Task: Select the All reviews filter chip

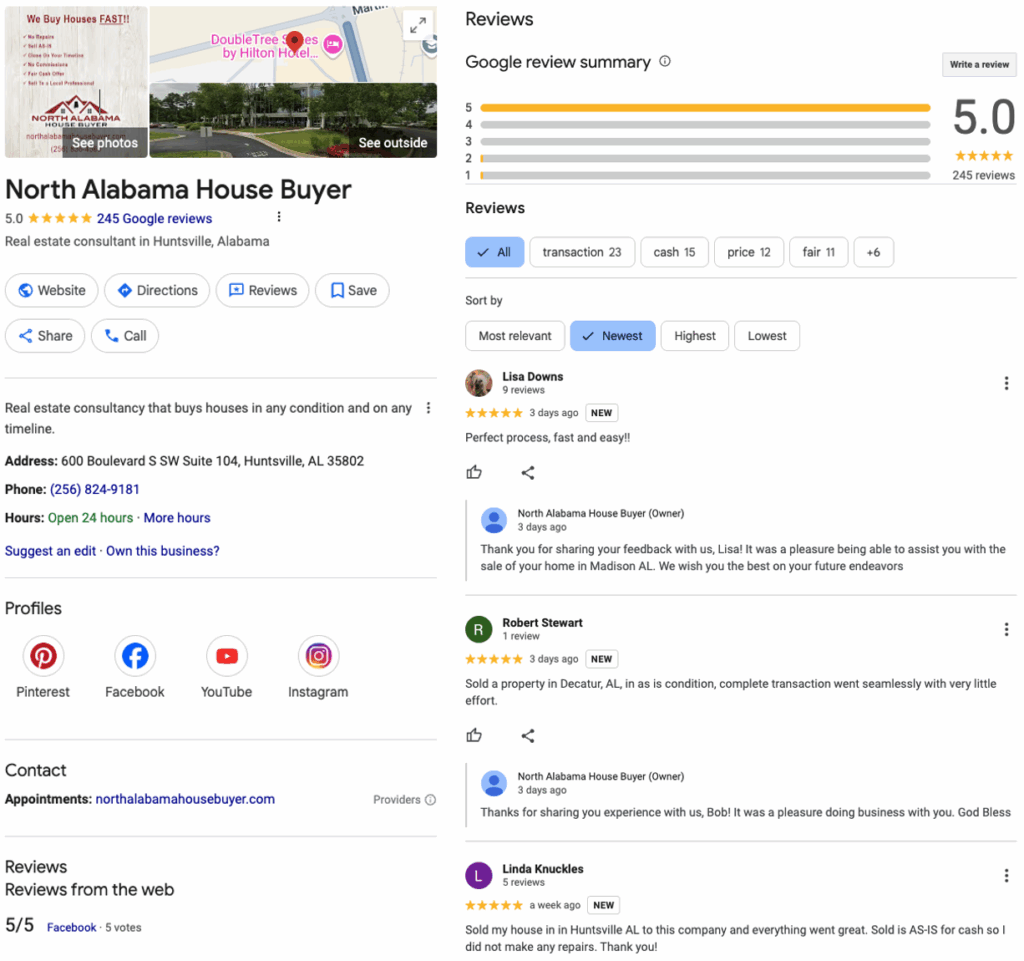Action: pos(494,252)
